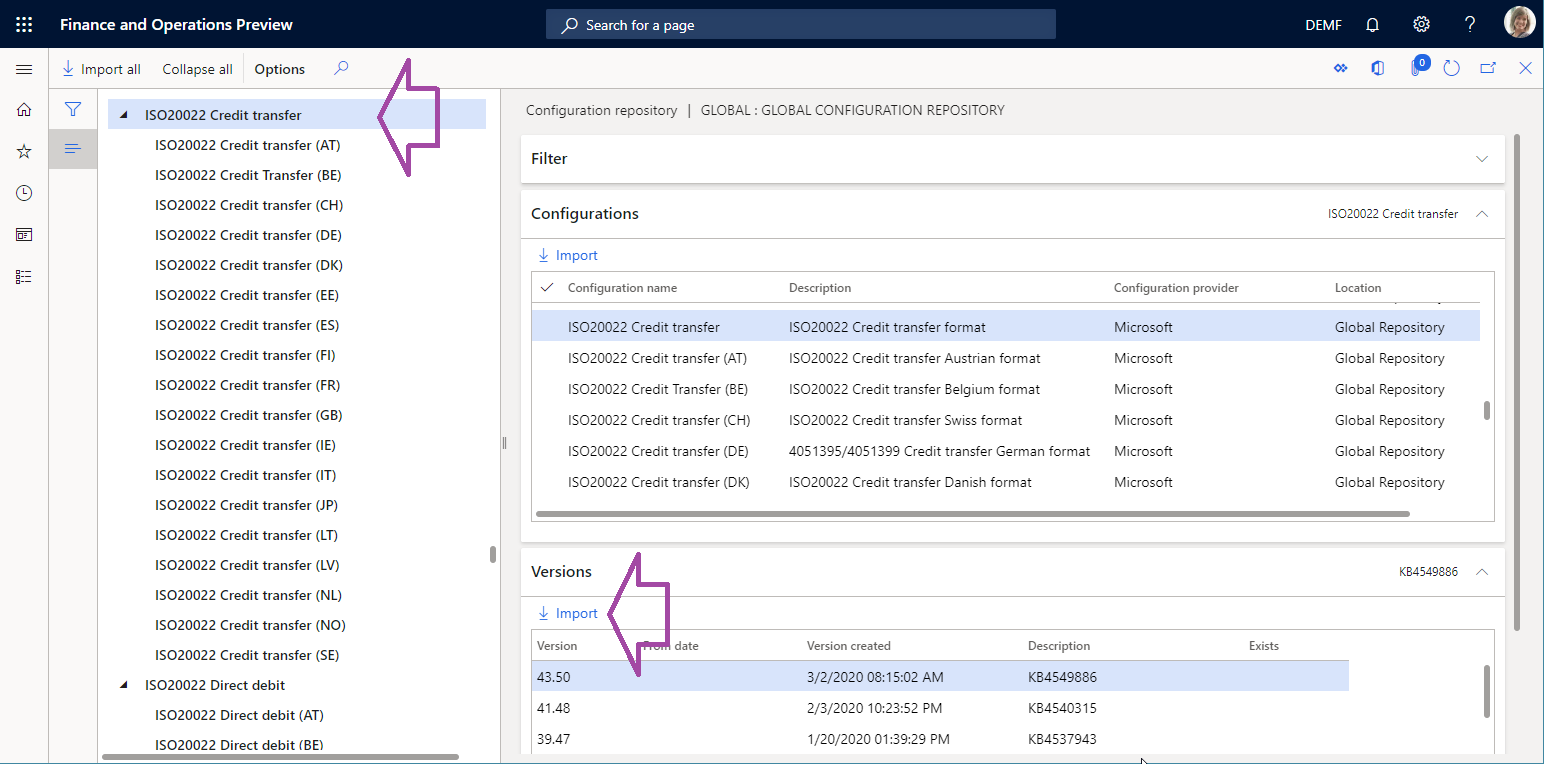Open the Home icon in the left sidebar
The height and width of the screenshot is (764, 1544).
[23, 109]
